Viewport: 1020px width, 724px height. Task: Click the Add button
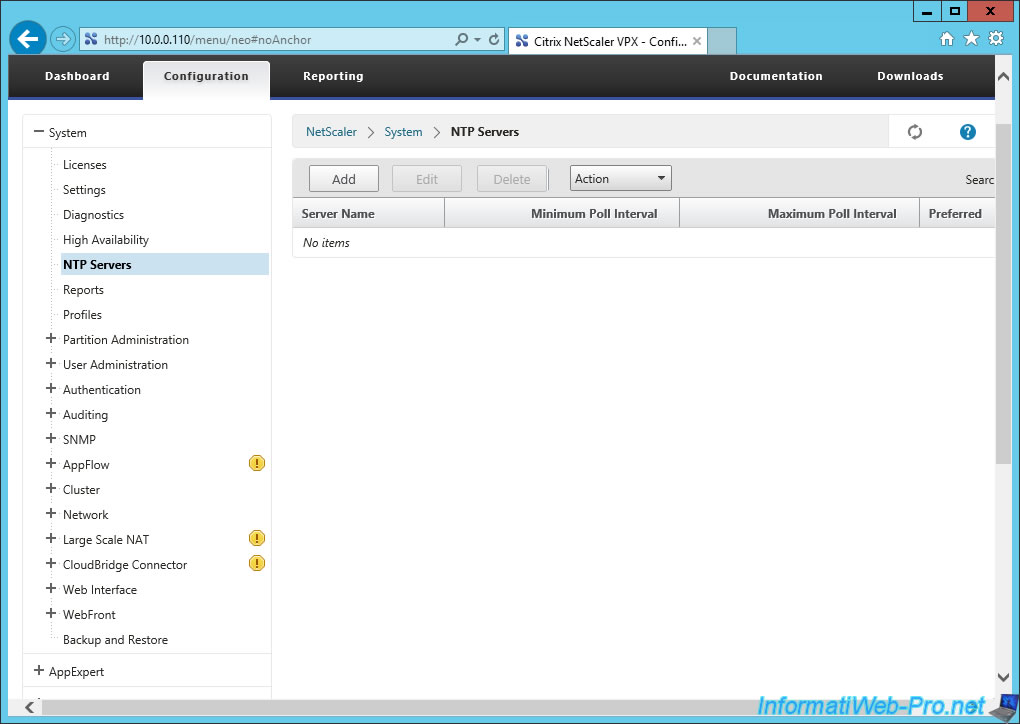(x=343, y=179)
